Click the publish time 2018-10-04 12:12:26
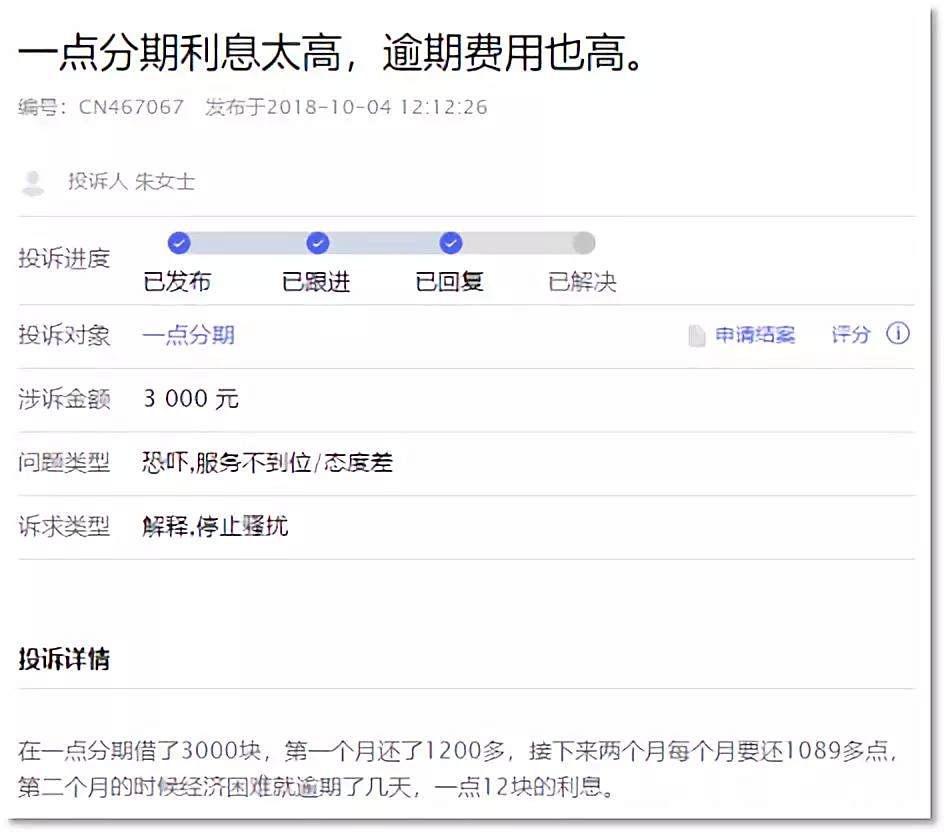946x832 pixels. click(x=377, y=107)
